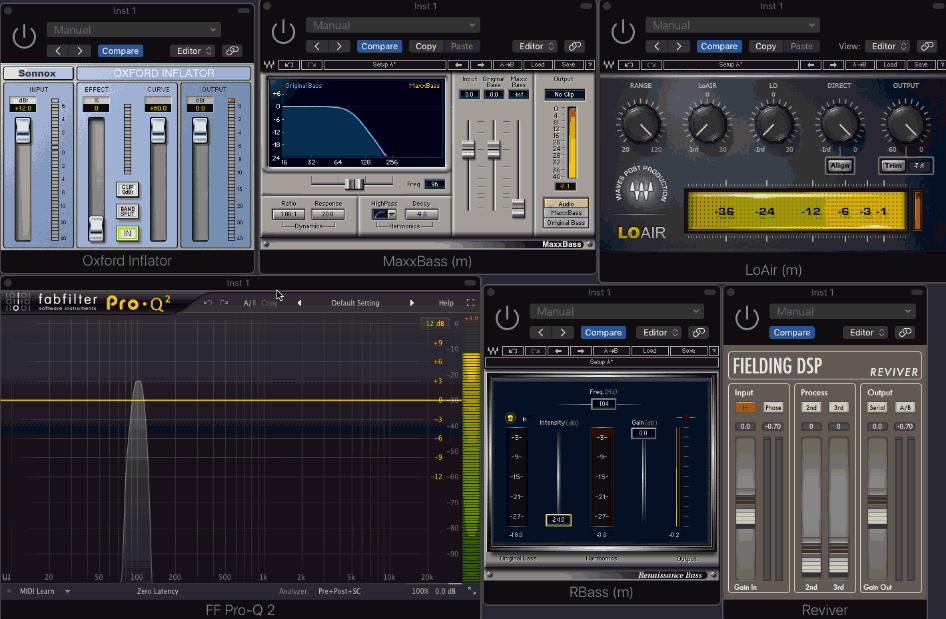Image resolution: width=946 pixels, height=619 pixels.
Task: Go to next preset in Oxford Inflator
Action: [x=80, y=51]
